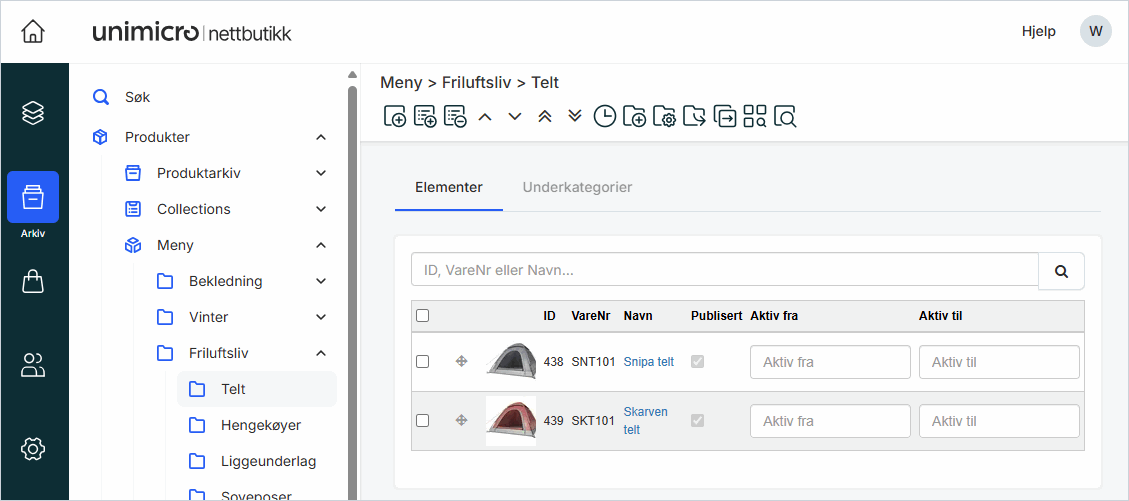Tick the checkbox for Snipa telt row

pos(422,361)
